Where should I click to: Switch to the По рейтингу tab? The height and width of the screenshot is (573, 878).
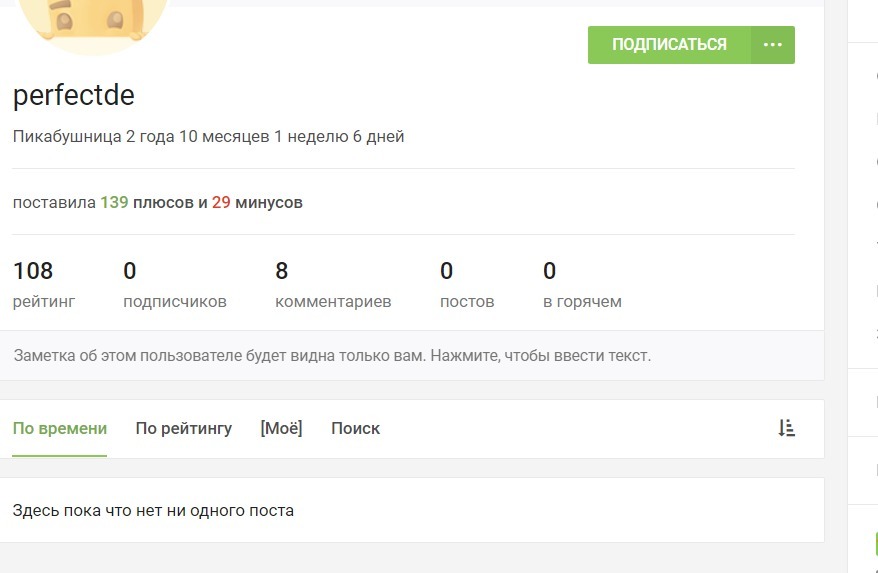tap(183, 428)
